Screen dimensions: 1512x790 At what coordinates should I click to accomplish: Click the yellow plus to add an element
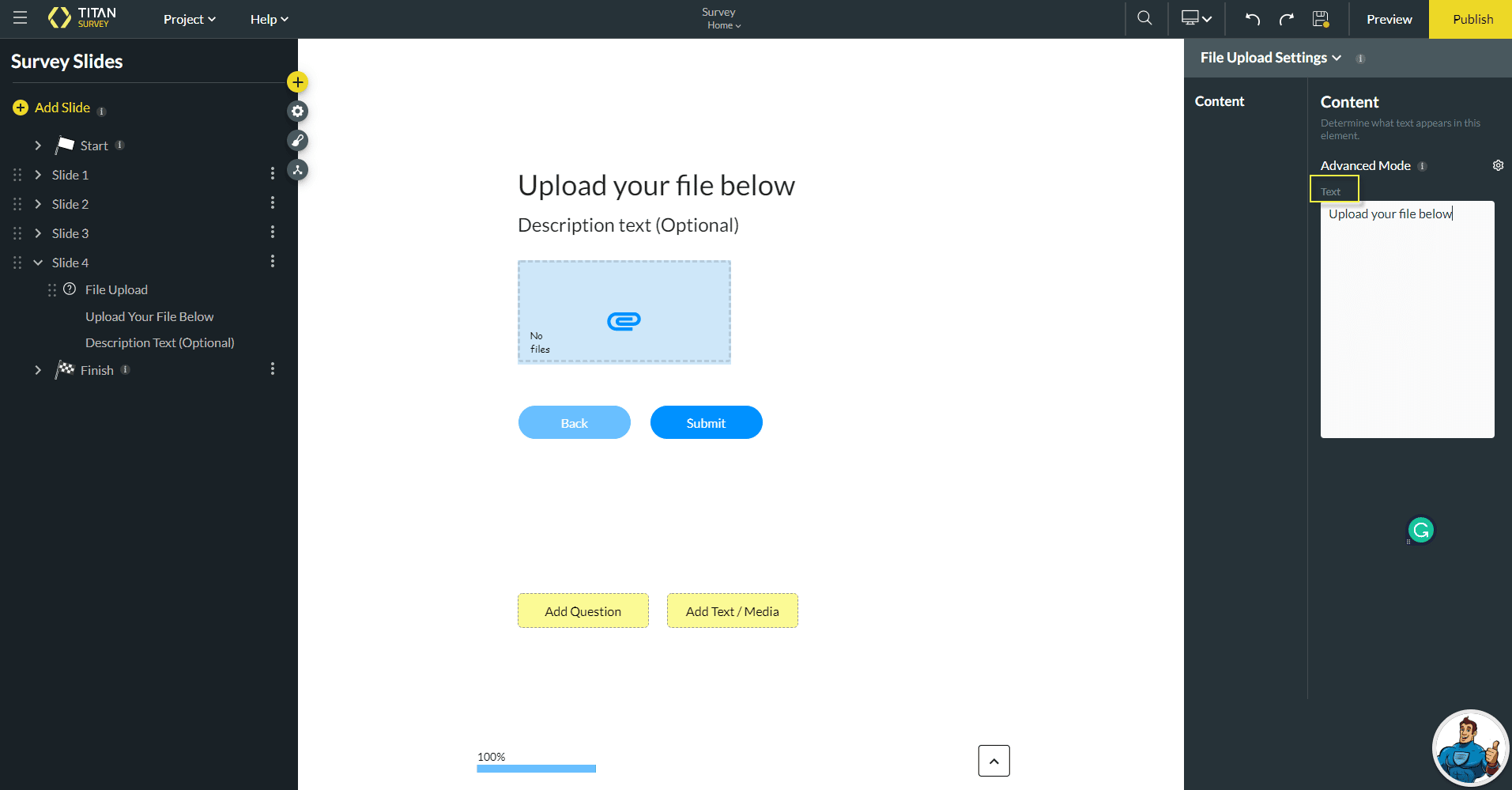(297, 81)
